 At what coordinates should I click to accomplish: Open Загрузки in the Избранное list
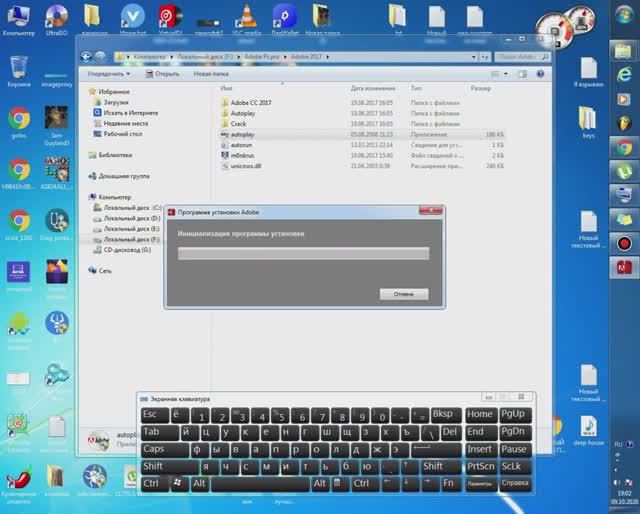point(111,102)
